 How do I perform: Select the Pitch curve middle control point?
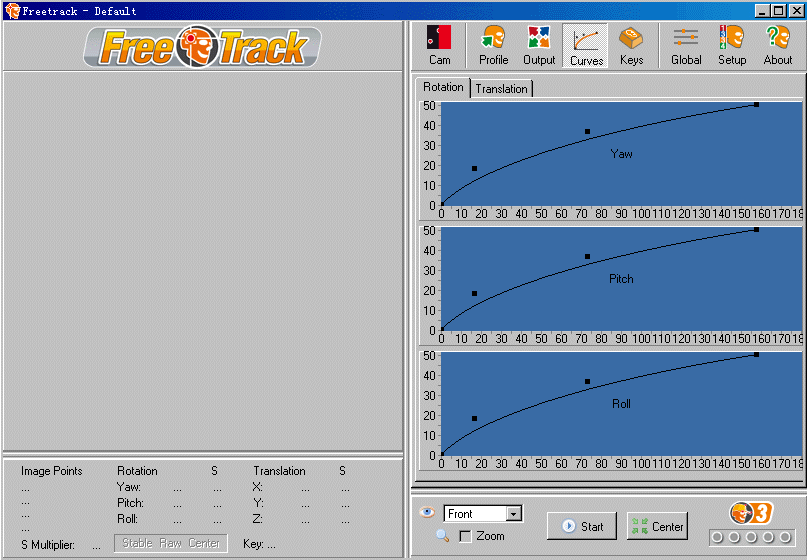(x=587, y=256)
